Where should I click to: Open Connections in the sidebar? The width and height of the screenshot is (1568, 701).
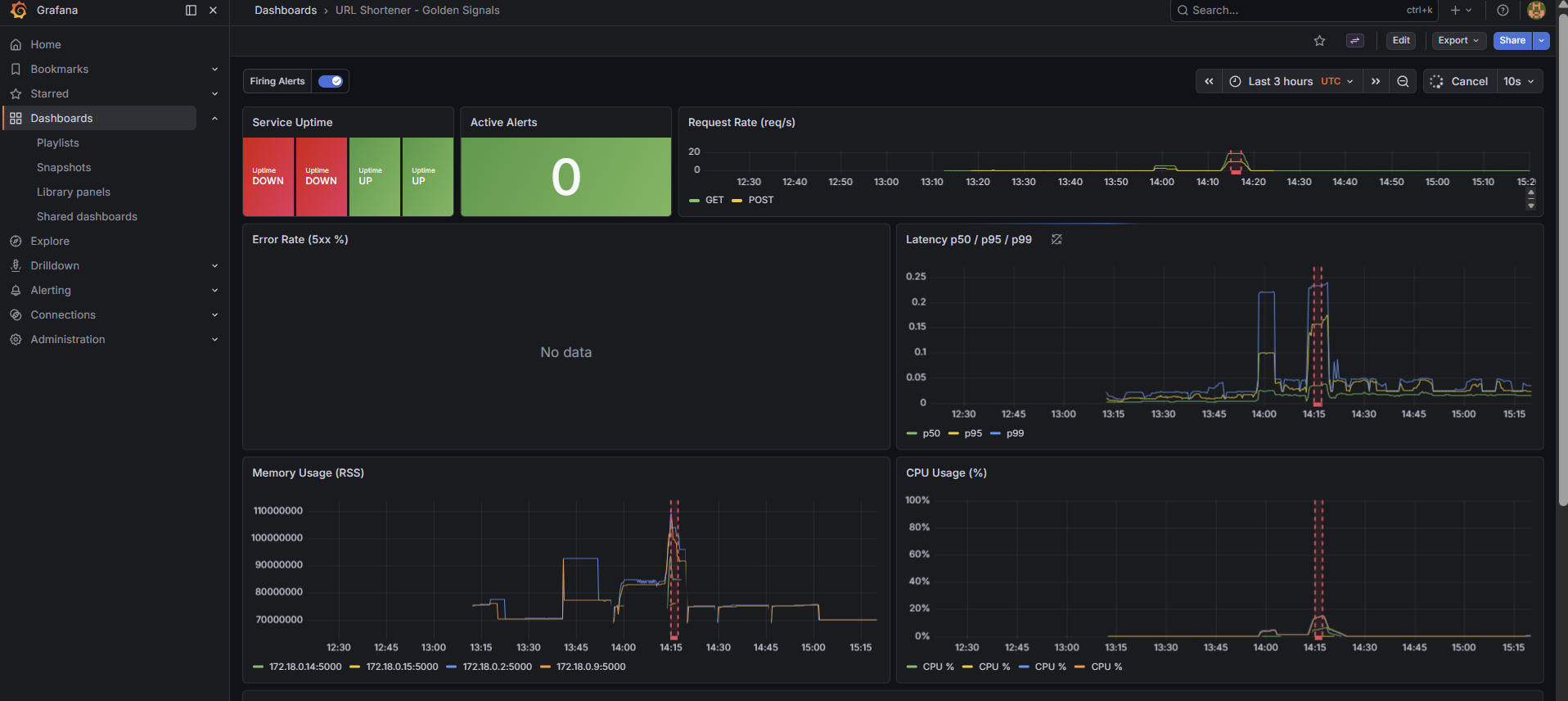63,314
